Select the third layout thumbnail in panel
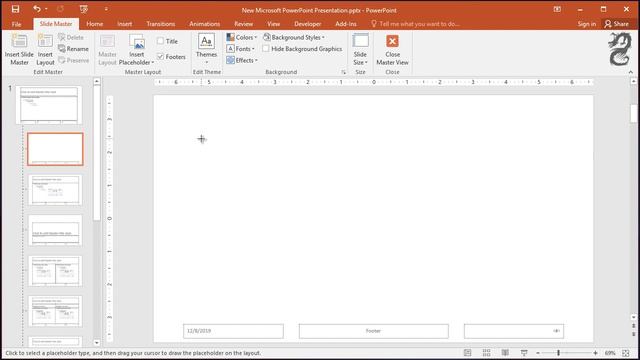Viewport: 640px width, 360px height. [x=55, y=190]
